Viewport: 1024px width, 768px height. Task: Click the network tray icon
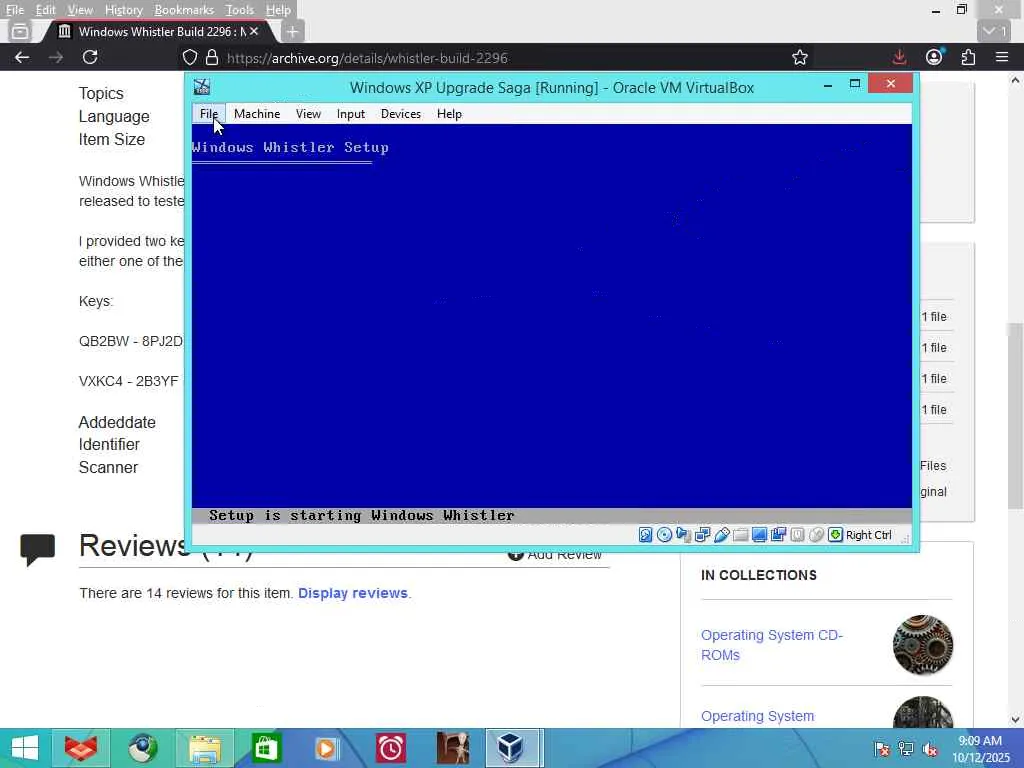tap(906, 749)
